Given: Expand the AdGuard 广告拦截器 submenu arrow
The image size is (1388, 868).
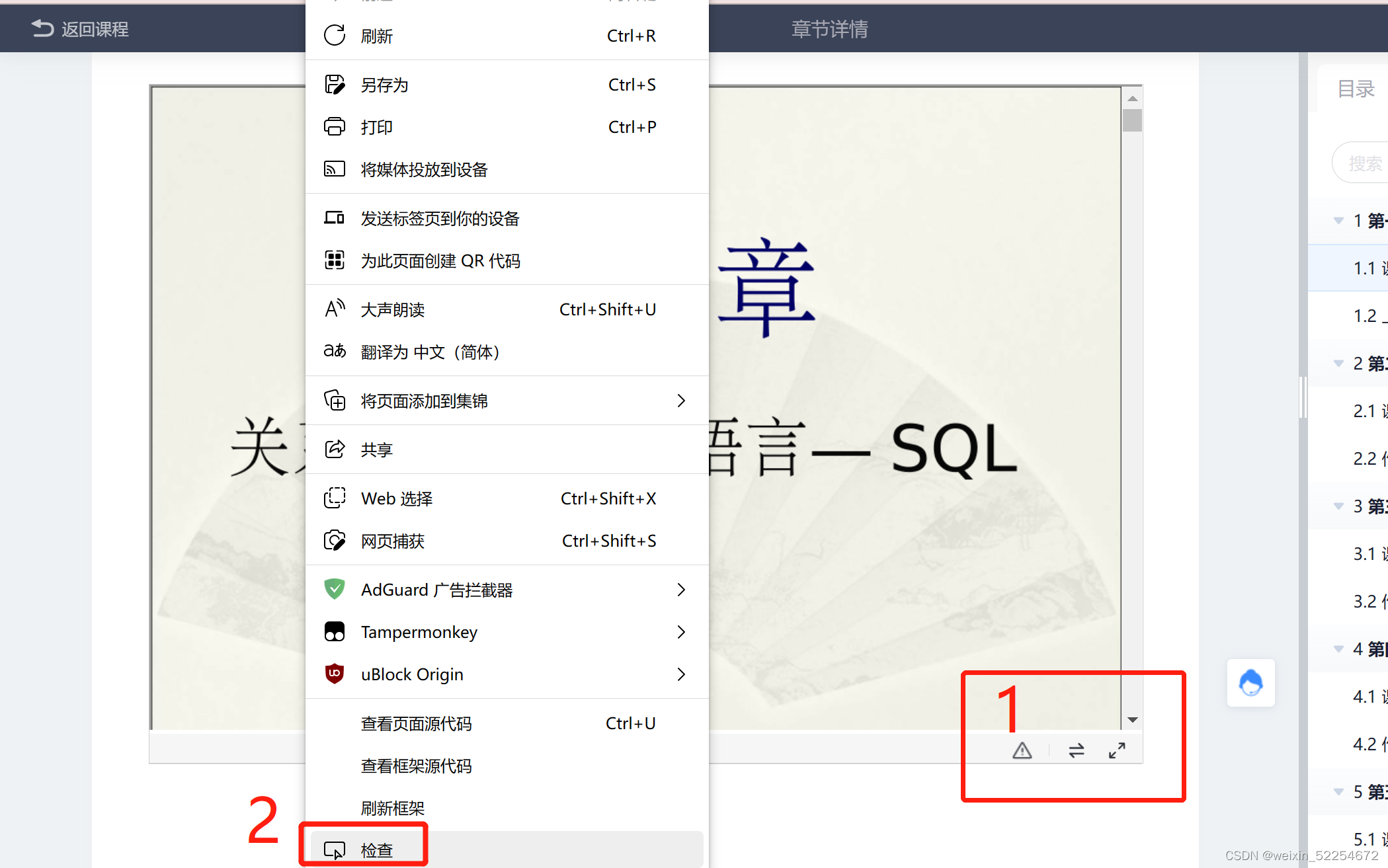Looking at the screenshot, I should pyautogui.click(x=681, y=590).
